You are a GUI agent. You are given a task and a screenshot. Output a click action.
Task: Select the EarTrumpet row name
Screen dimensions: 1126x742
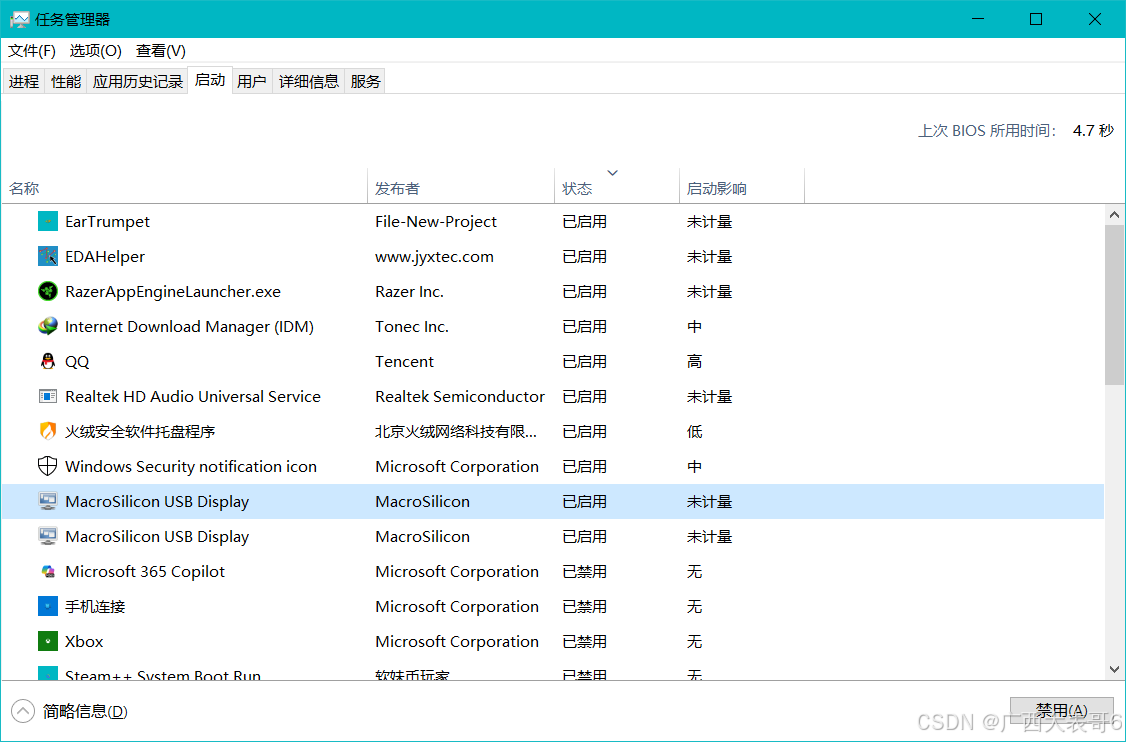[107, 222]
